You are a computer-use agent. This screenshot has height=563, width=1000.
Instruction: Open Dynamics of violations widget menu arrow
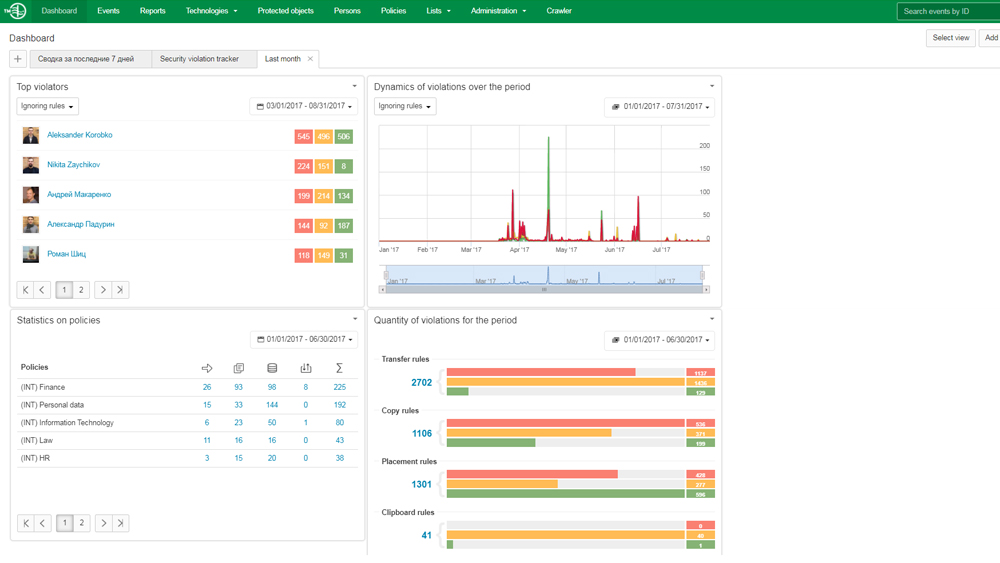712,86
